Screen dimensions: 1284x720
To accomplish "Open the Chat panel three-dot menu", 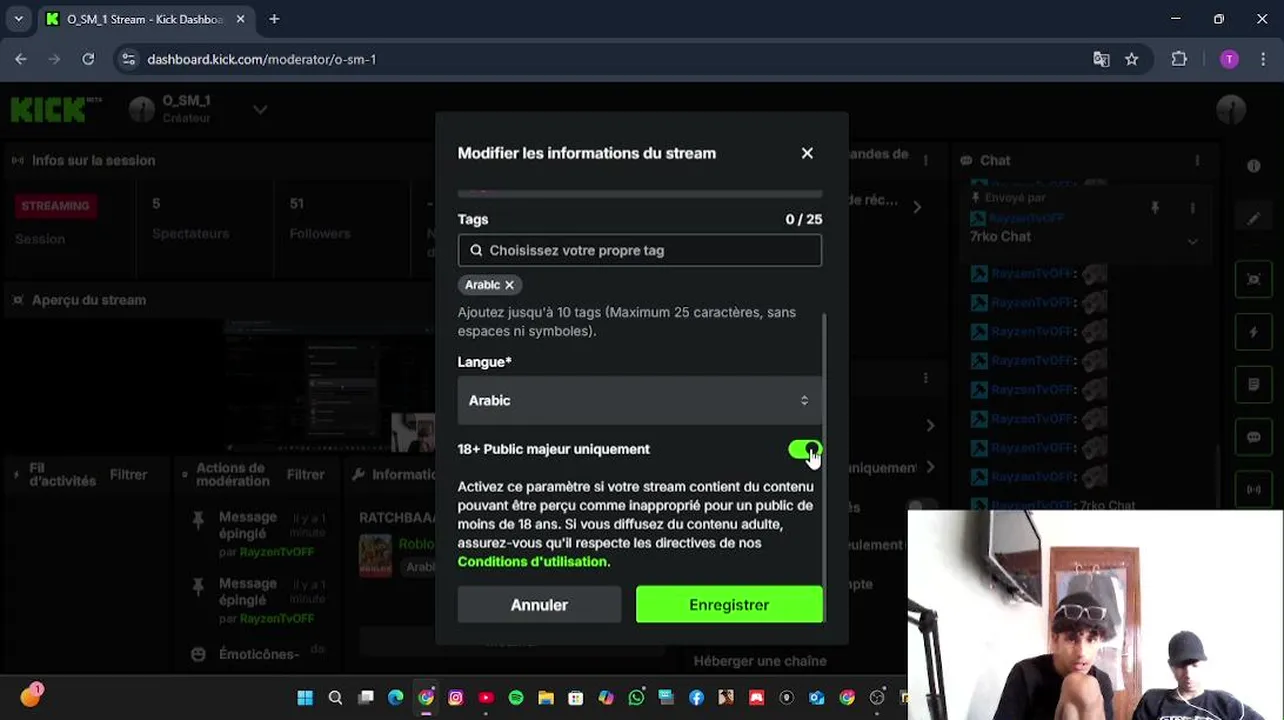I will [1197, 160].
